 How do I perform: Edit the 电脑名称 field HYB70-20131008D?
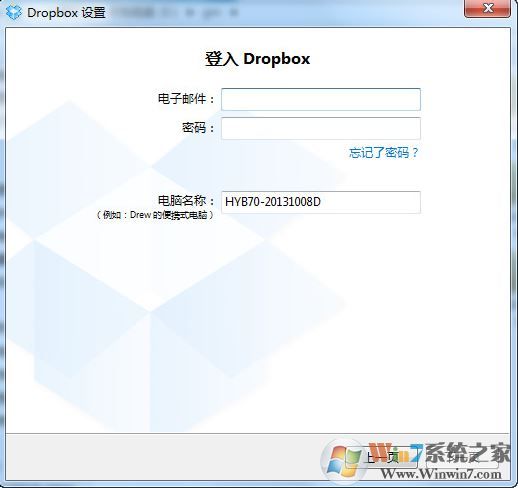[321, 202]
